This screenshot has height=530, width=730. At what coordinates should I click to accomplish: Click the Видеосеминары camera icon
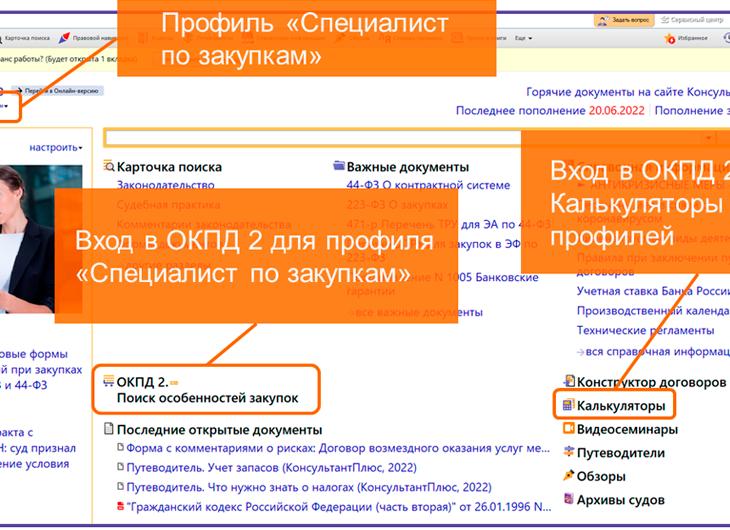[568, 428]
